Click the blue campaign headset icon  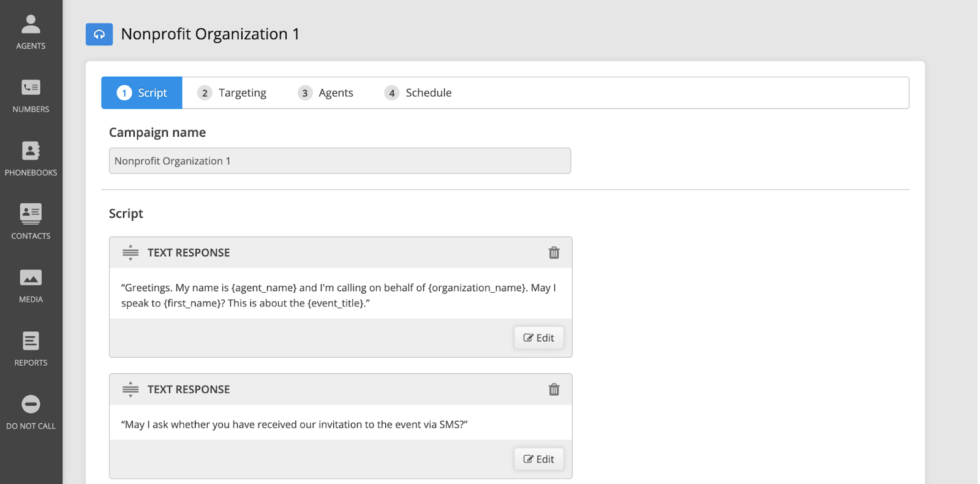[99, 34]
